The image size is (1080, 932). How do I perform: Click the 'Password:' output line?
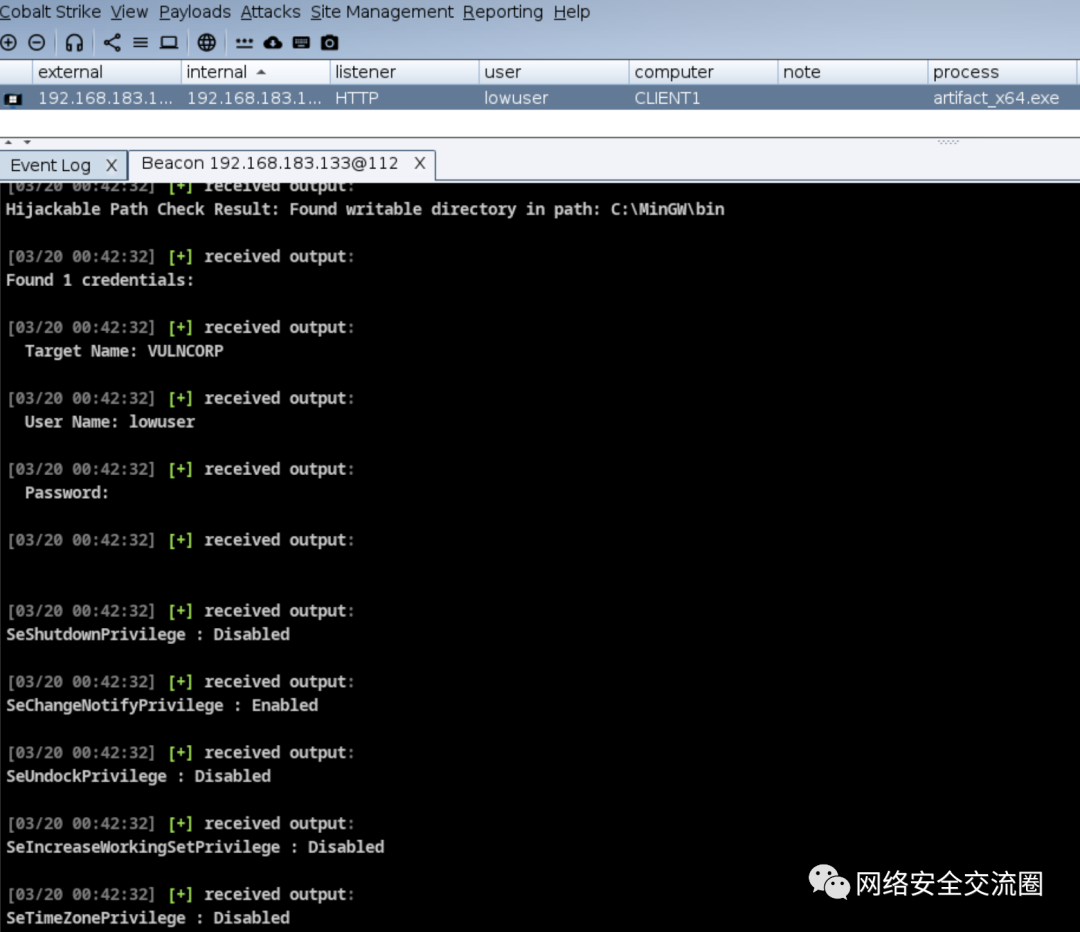tap(67, 493)
